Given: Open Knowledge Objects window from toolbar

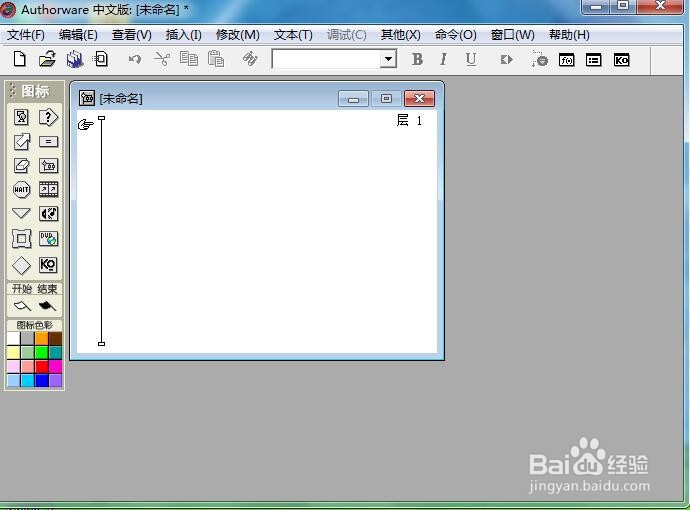Looking at the screenshot, I should pos(621,60).
